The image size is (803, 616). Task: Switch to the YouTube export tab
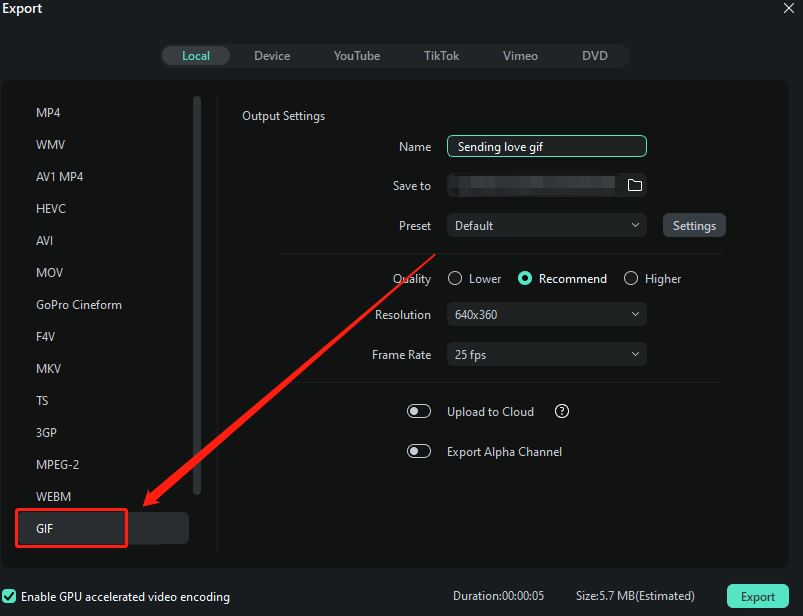357,56
